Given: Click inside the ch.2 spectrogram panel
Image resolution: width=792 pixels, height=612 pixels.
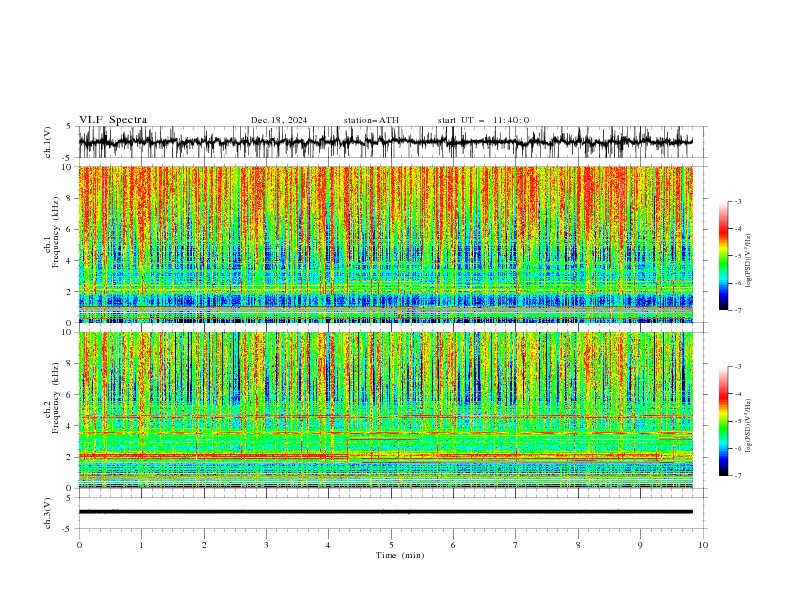Looking at the screenshot, I should (x=385, y=410).
